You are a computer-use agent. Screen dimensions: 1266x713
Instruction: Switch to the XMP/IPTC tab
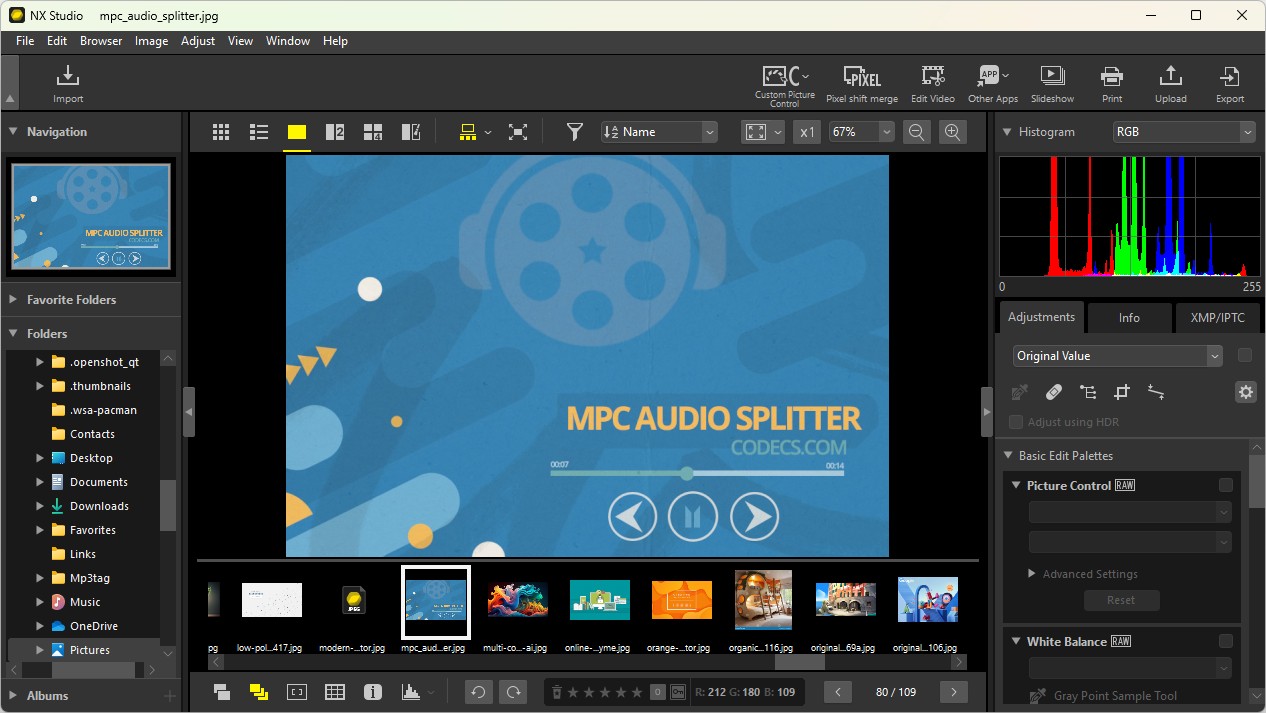pyautogui.click(x=1218, y=317)
